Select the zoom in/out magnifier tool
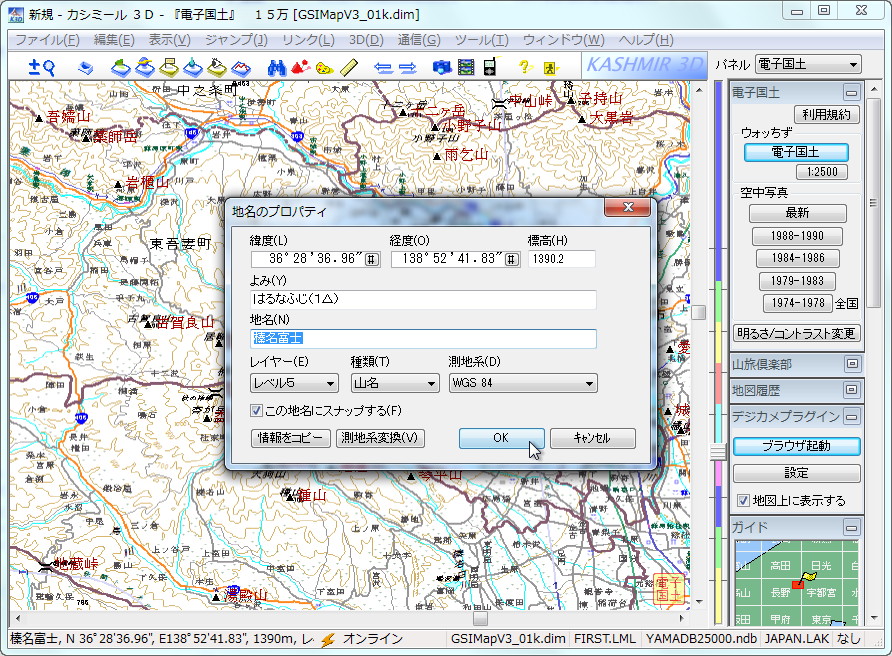 (x=41, y=68)
